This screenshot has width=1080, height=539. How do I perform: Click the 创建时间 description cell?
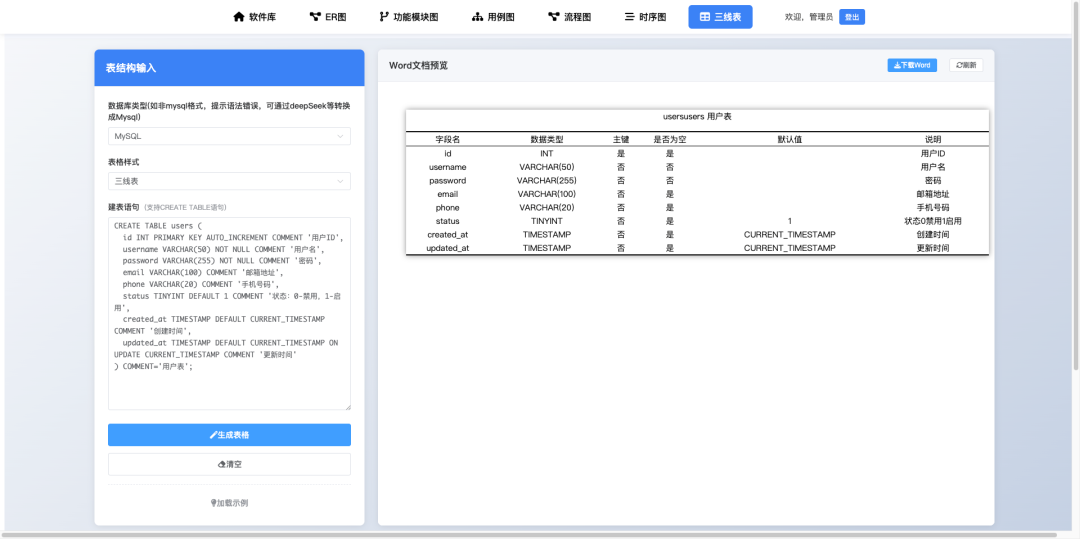tap(933, 235)
